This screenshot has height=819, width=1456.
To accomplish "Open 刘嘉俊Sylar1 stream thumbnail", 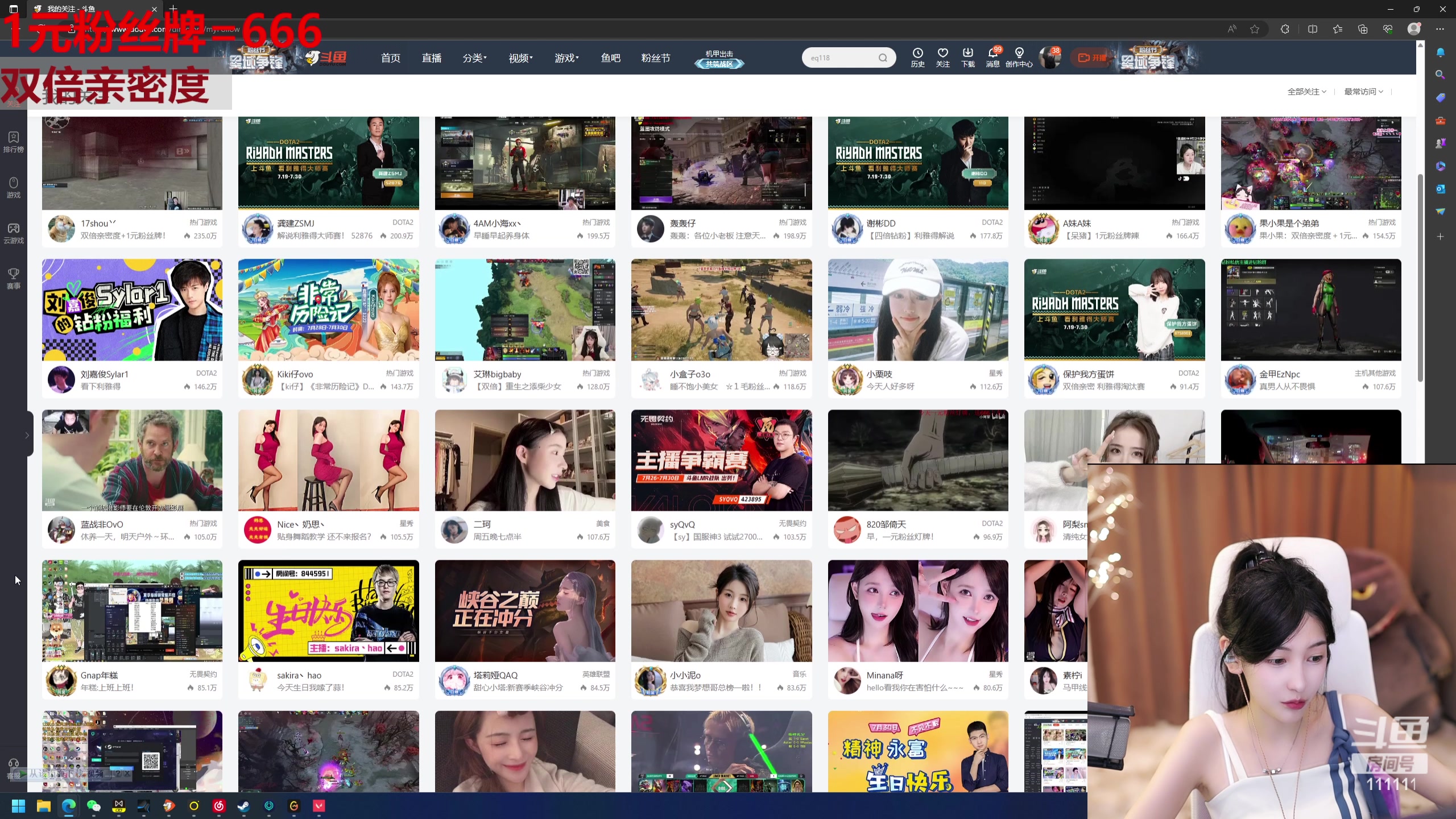I will click(132, 310).
